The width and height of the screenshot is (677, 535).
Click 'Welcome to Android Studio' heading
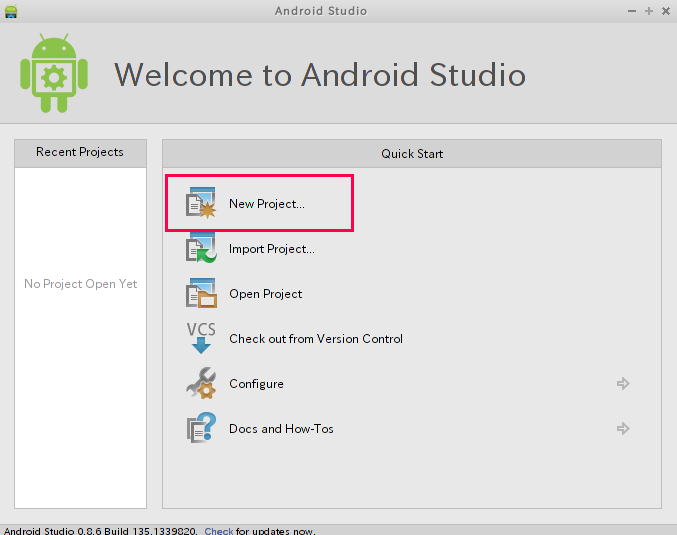pyautogui.click(x=320, y=75)
